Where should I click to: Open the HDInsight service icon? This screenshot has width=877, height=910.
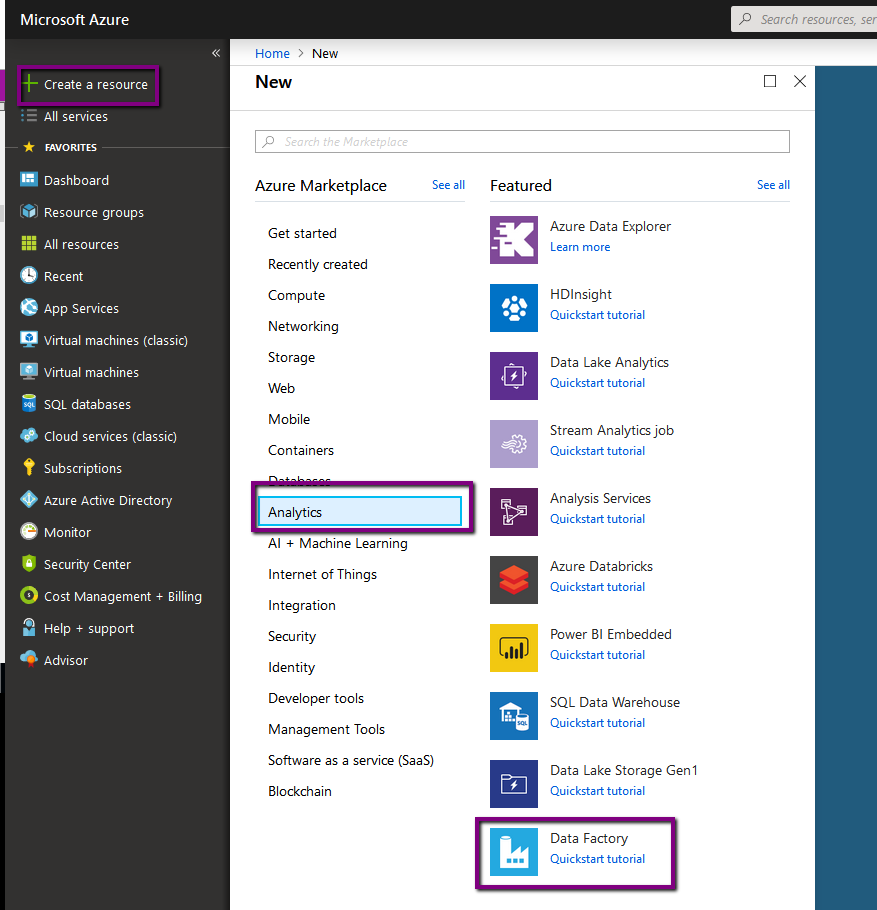tap(514, 308)
